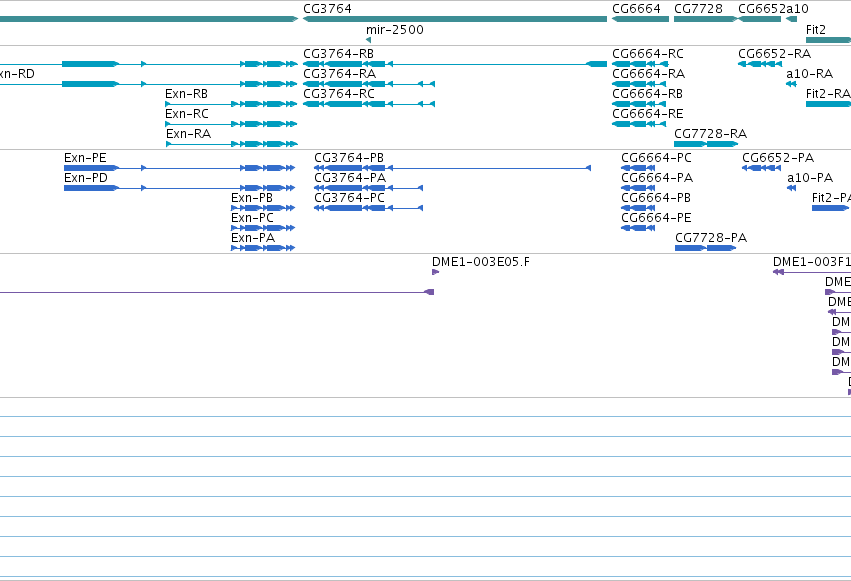Image resolution: width=851 pixels, height=581 pixels.
Task: Select the CG7728-RA transcript label
Action: (710, 134)
